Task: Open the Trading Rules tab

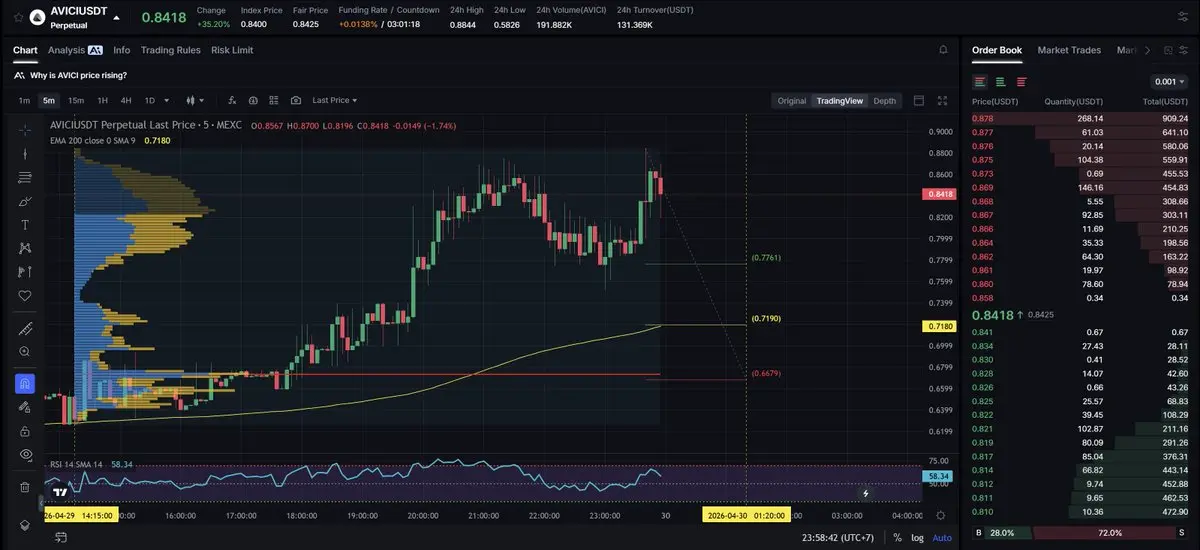Action: point(171,49)
